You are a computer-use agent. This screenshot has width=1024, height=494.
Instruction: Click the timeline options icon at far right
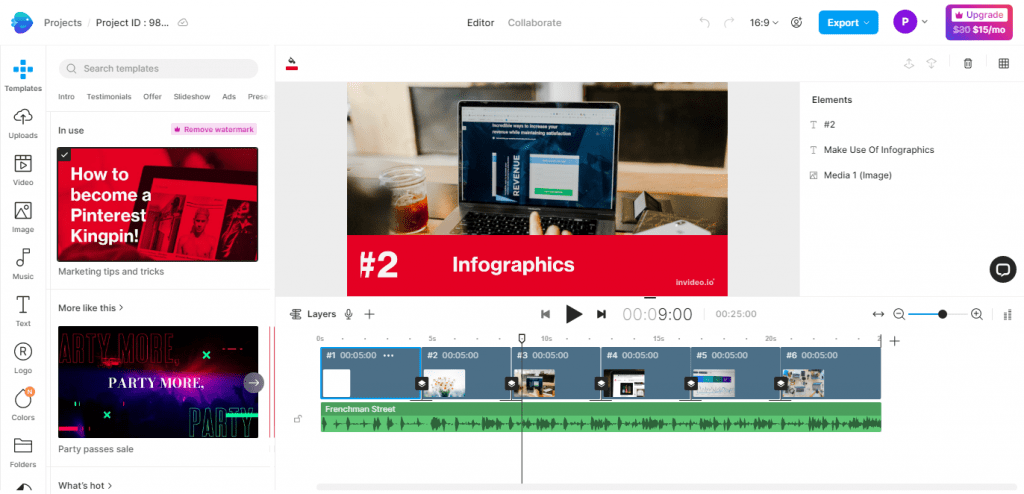coord(1006,315)
